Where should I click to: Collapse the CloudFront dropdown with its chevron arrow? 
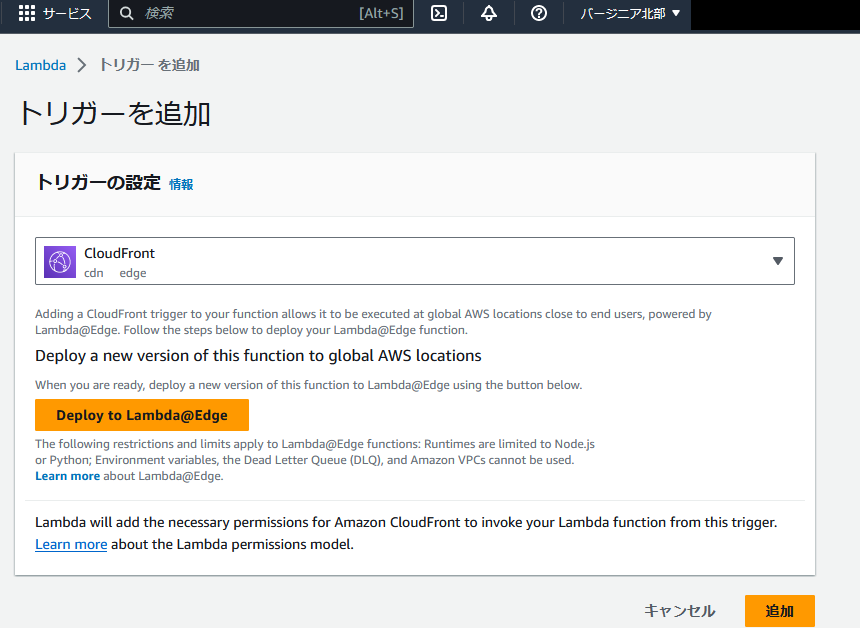point(778,260)
